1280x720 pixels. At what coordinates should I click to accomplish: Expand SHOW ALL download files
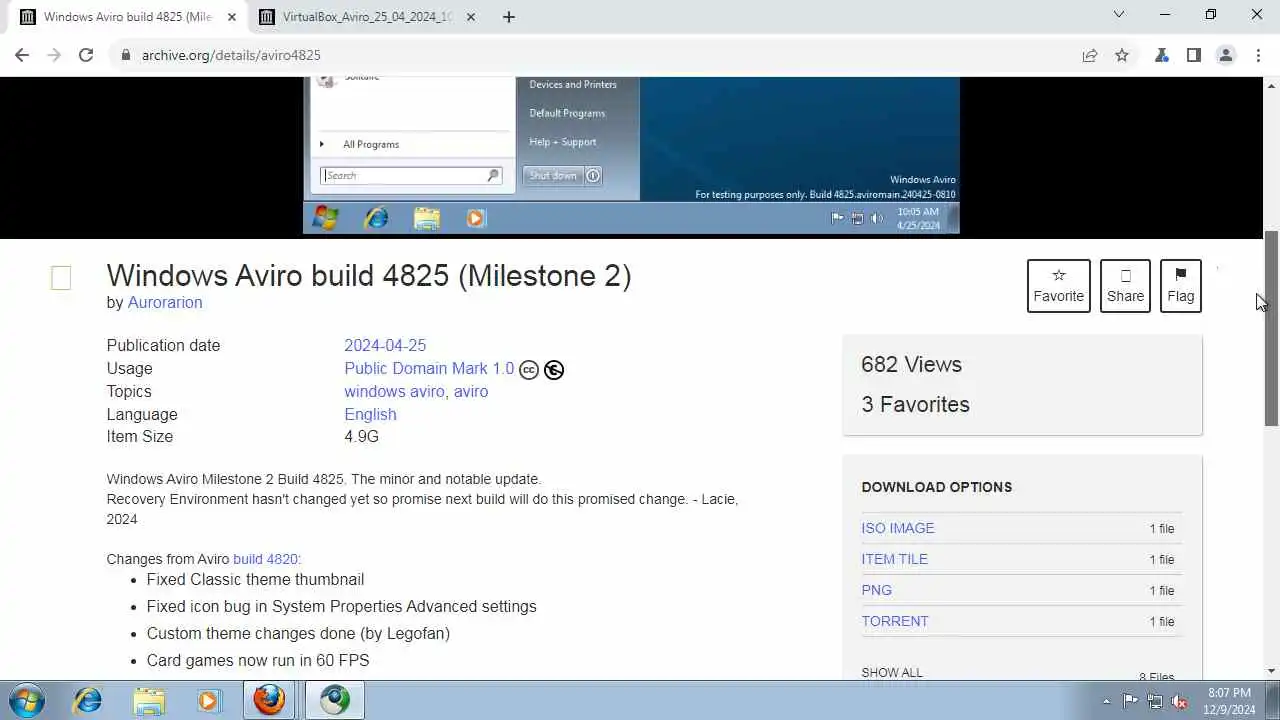coord(892,673)
